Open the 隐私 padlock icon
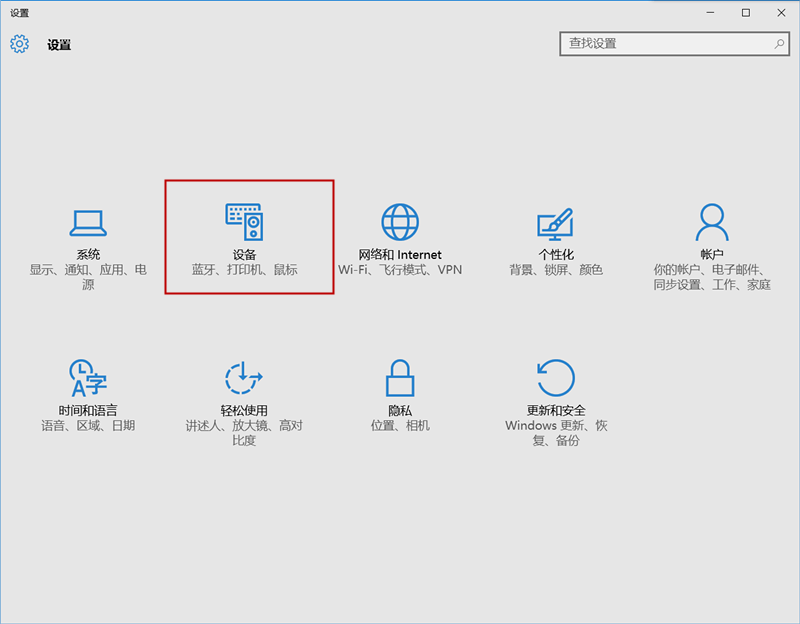This screenshot has height=624, width=800. [400, 378]
